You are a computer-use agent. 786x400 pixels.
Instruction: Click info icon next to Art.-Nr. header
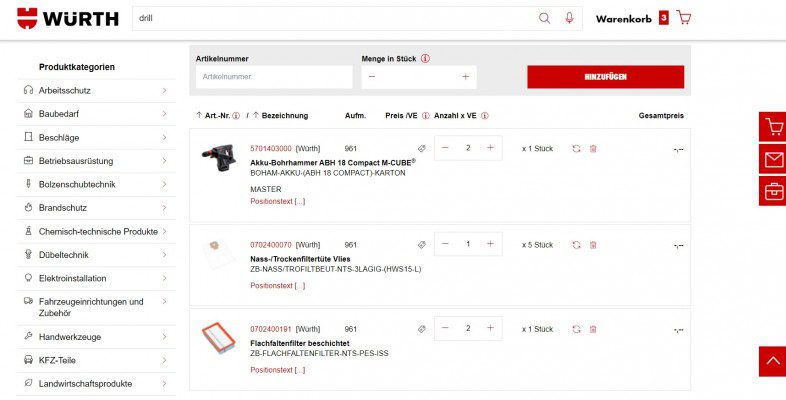pos(236,116)
